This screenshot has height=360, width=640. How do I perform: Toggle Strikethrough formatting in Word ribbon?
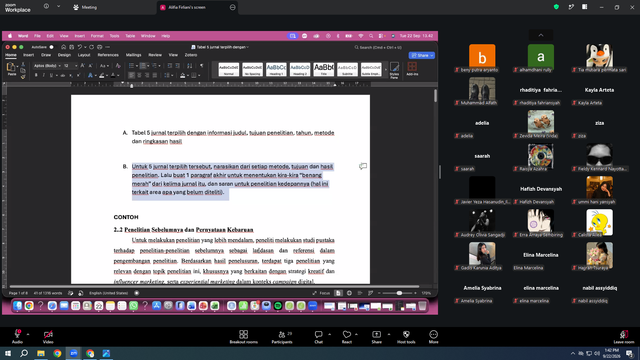(62, 76)
